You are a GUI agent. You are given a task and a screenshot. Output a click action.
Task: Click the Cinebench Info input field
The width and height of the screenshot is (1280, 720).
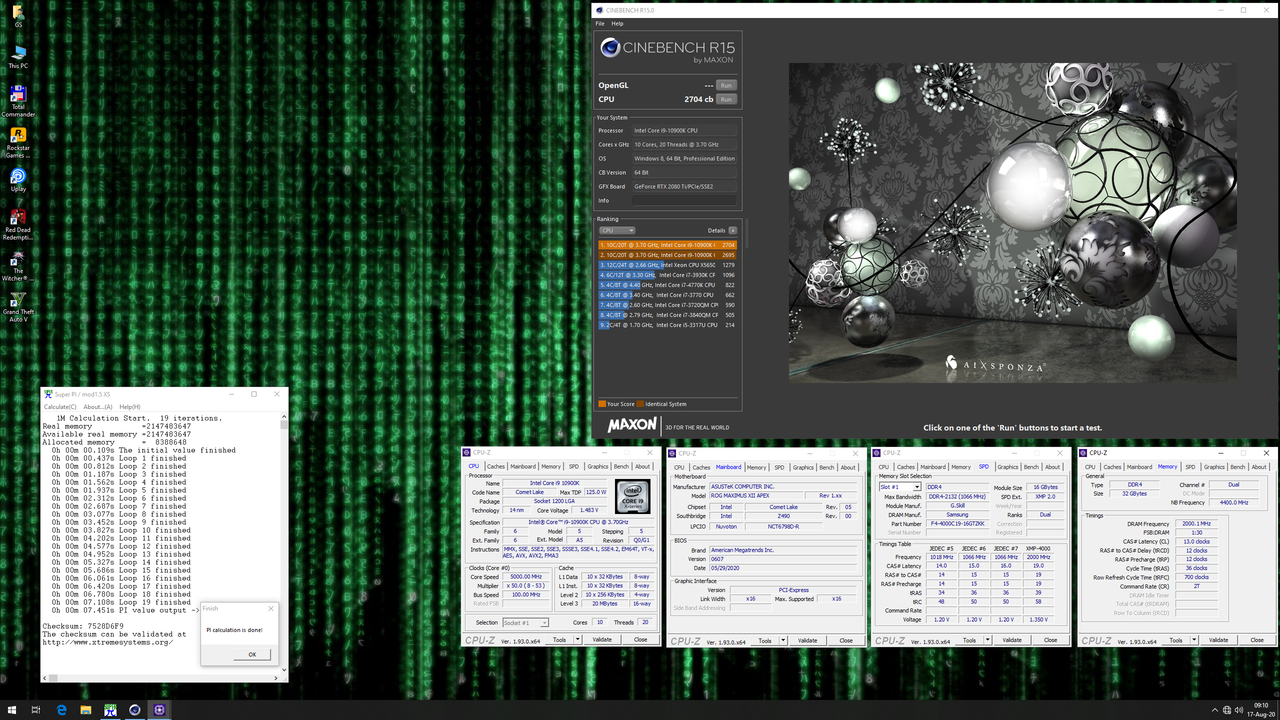tap(686, 200)
